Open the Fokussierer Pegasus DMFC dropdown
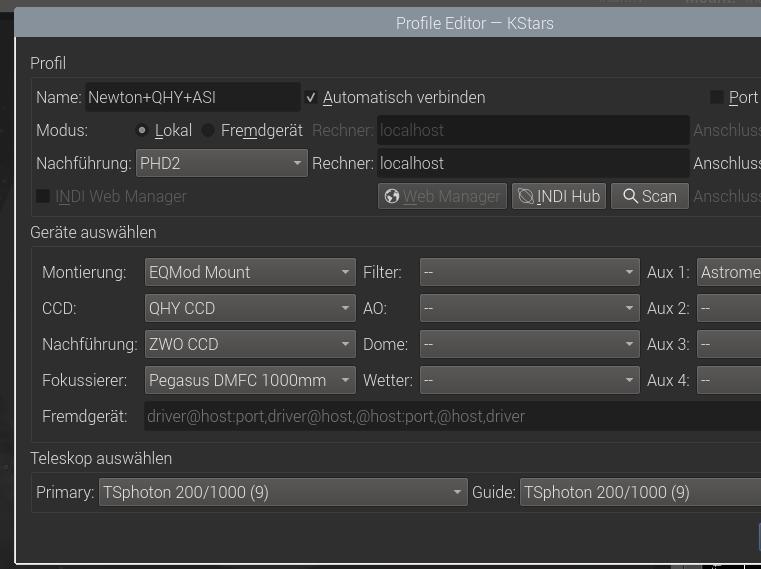 tap(250, 380)
